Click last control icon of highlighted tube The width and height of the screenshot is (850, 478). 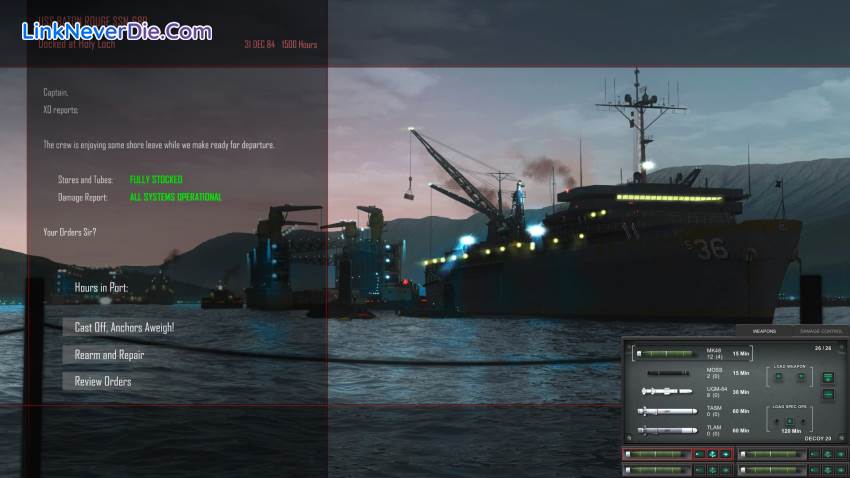click(725, 454)
